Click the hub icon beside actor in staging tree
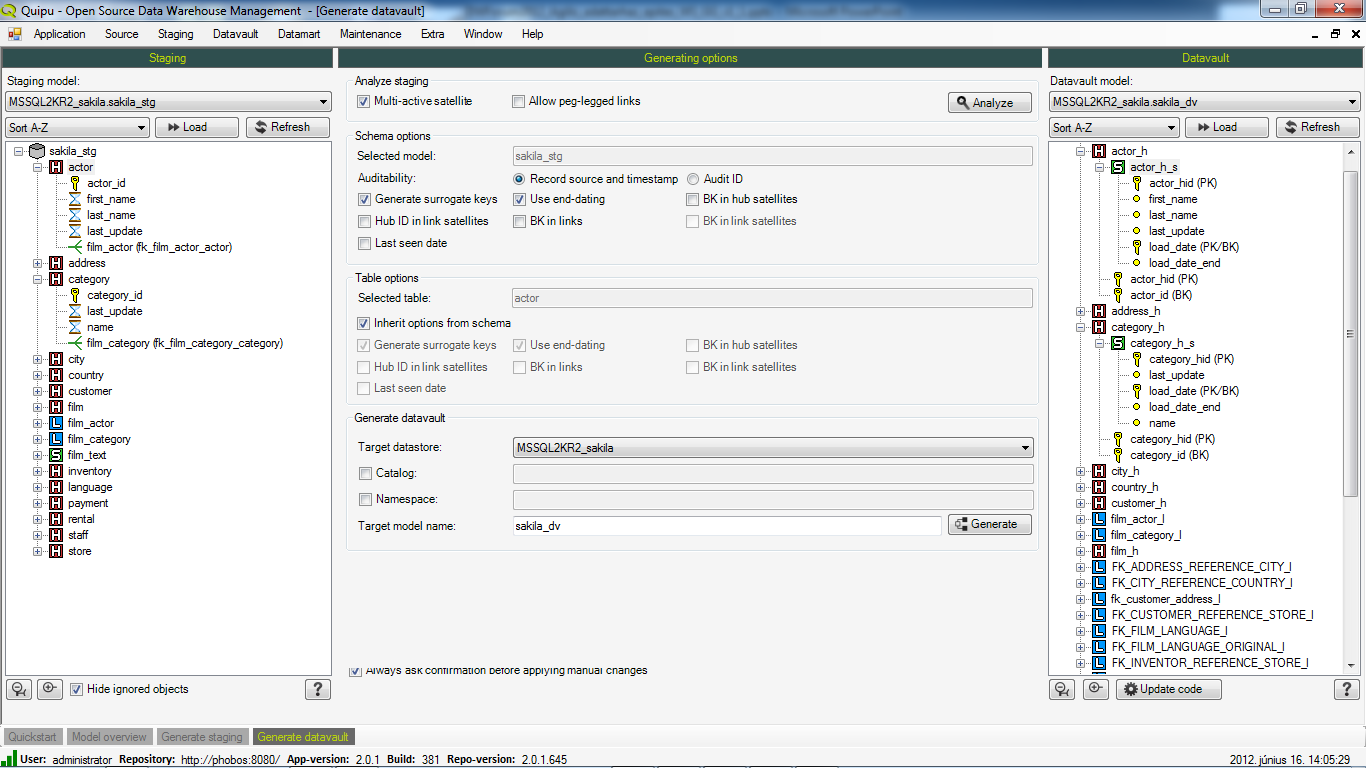 click(56, 167)
